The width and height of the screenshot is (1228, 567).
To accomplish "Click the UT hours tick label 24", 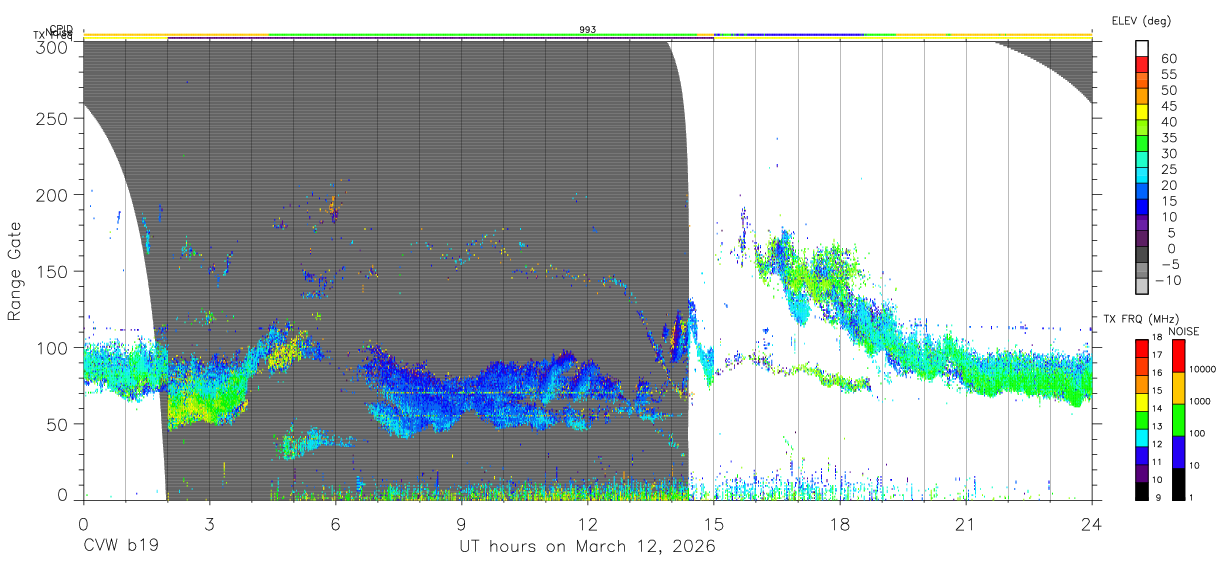I will (1091, 524).
